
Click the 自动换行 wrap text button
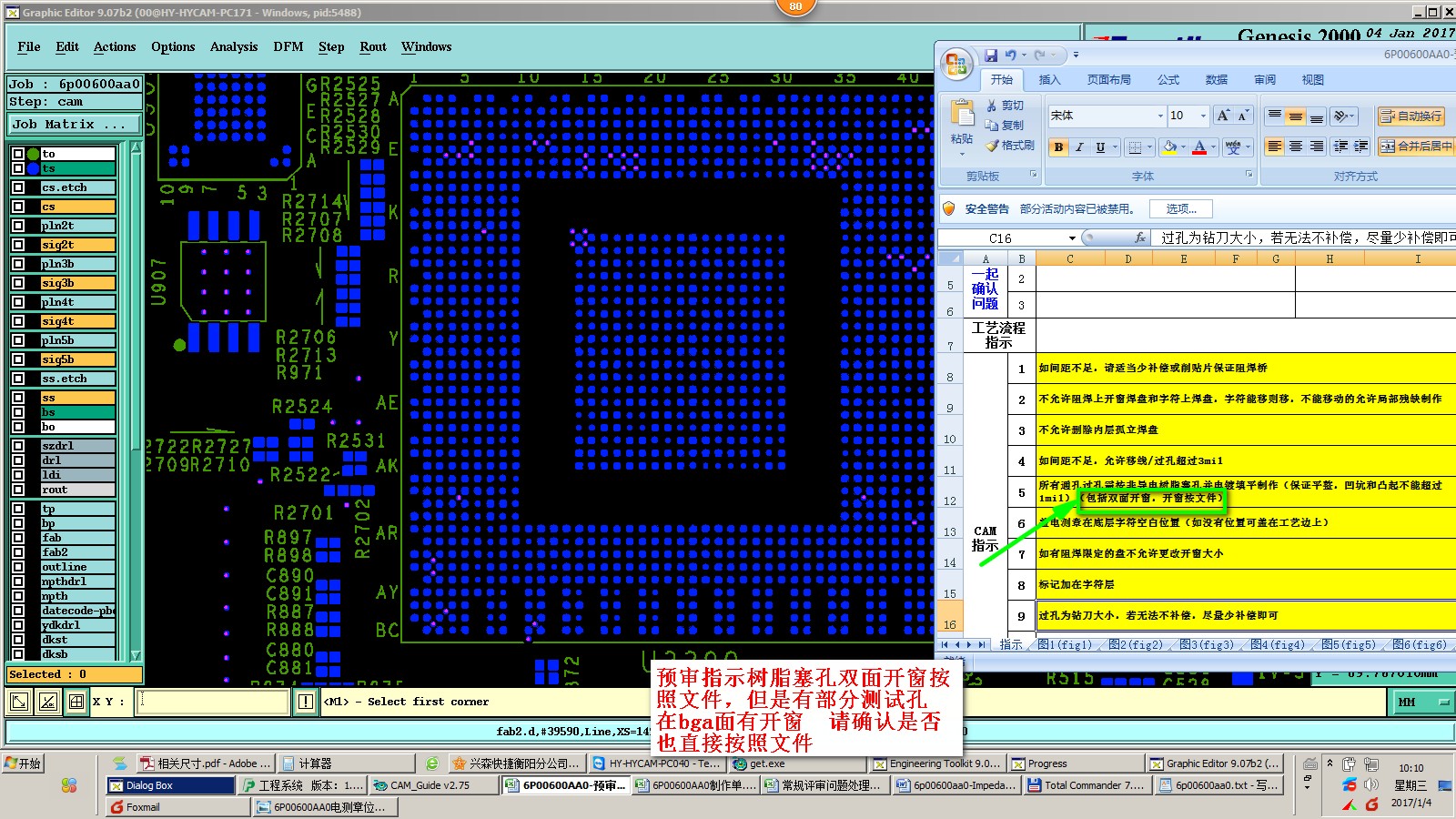1410,116
